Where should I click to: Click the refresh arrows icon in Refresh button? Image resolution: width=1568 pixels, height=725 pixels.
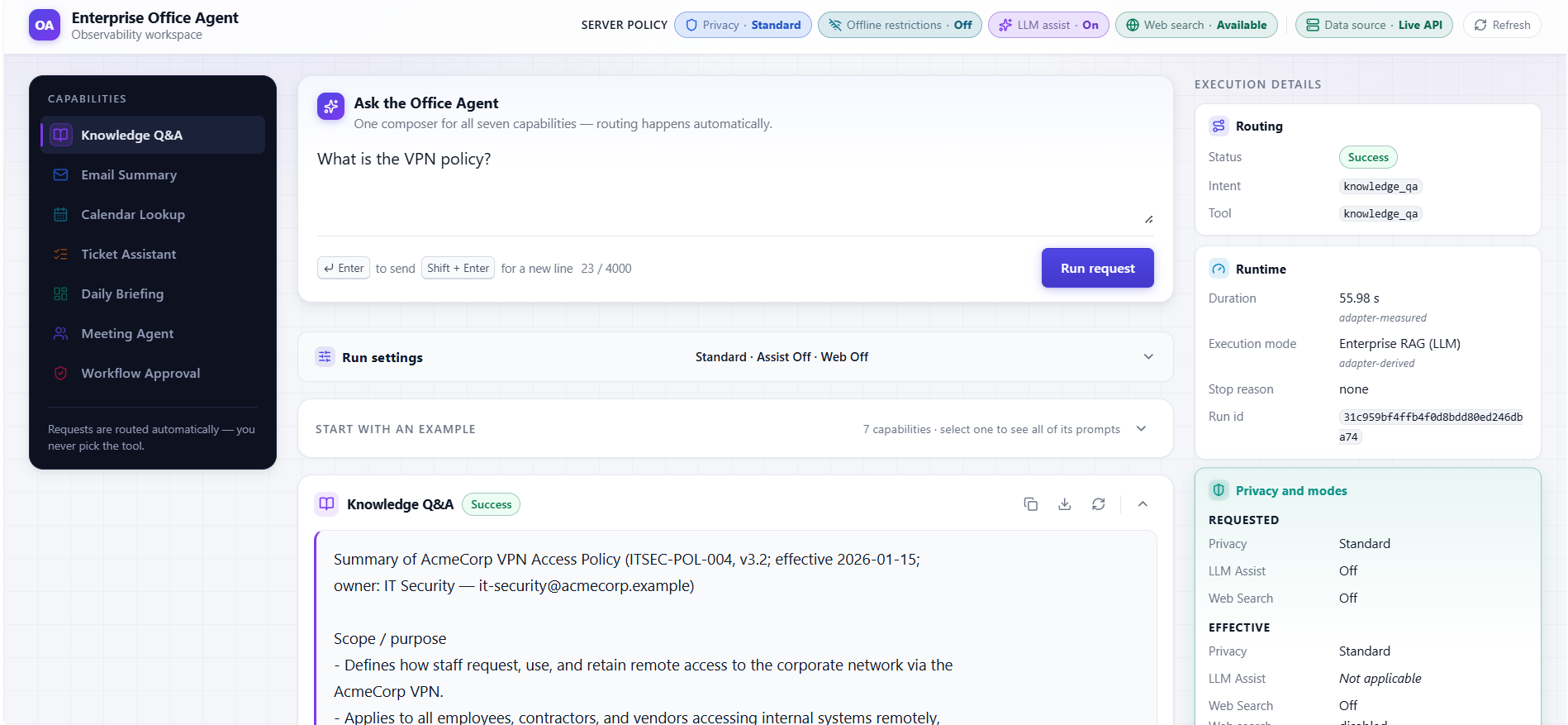point(1480,25)
